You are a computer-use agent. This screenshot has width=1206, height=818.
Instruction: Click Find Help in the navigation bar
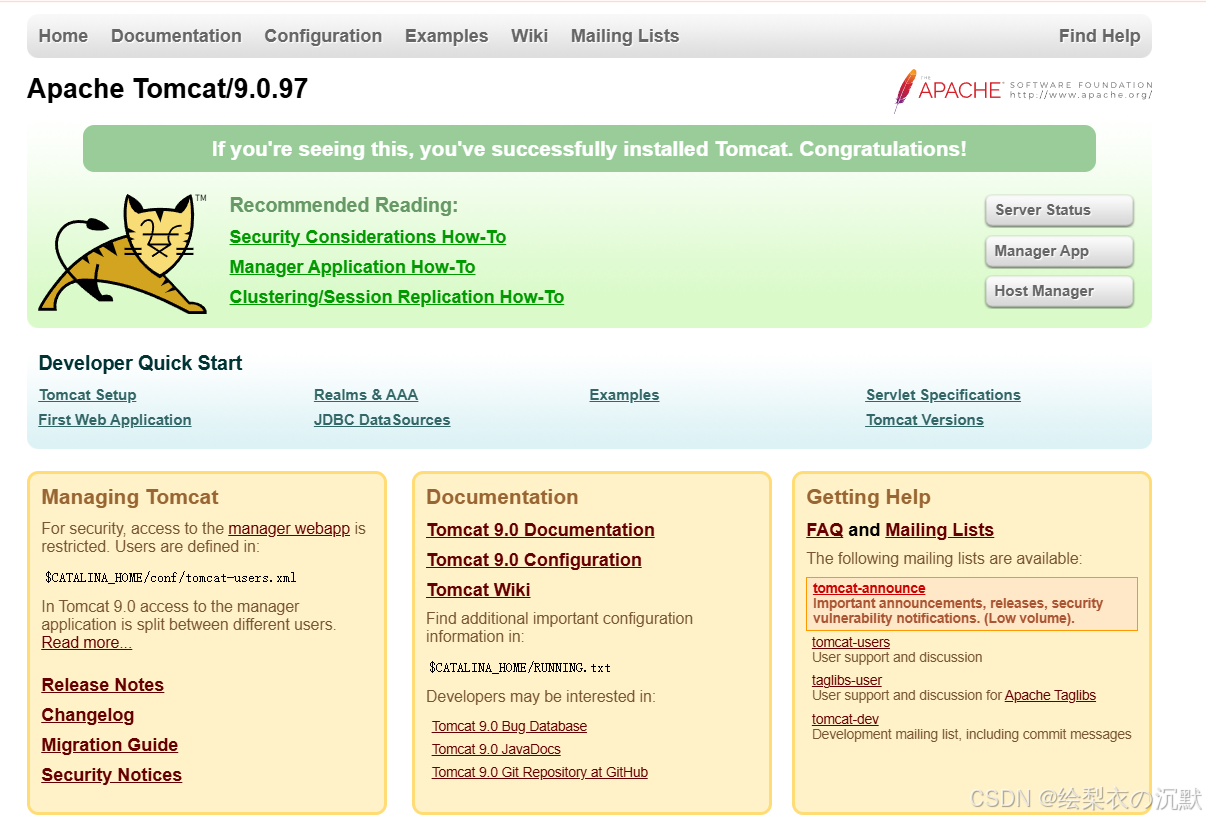tap(1099, 36)
